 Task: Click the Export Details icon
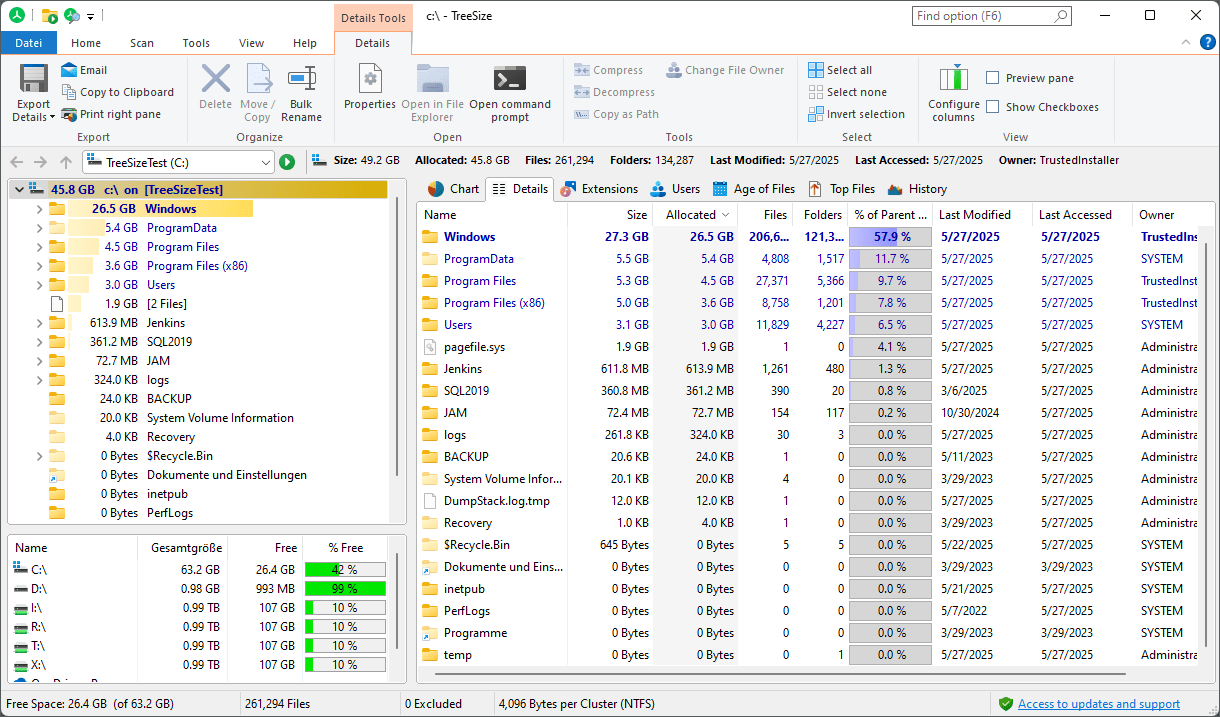click(x=34, y=80)
